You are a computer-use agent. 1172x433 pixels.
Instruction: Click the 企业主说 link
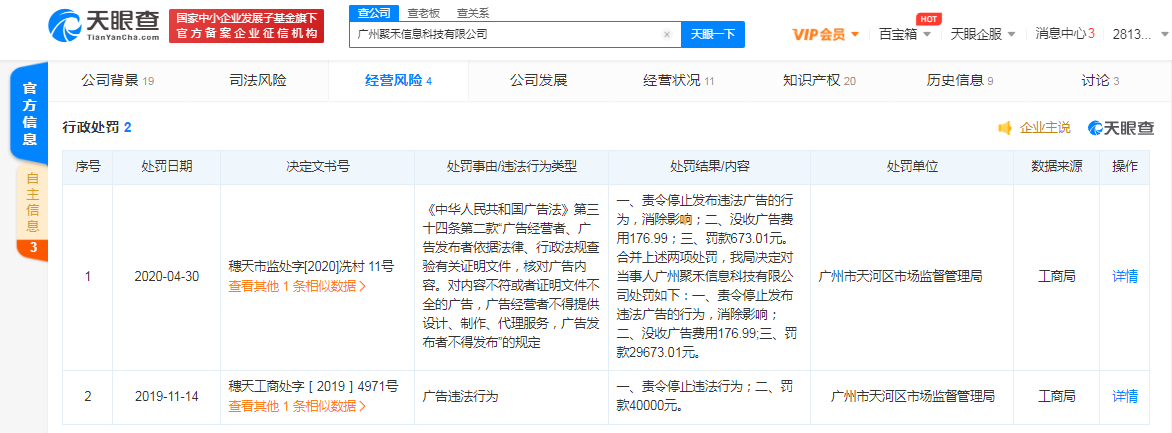pyautogui.click(x=1045, y=128)
